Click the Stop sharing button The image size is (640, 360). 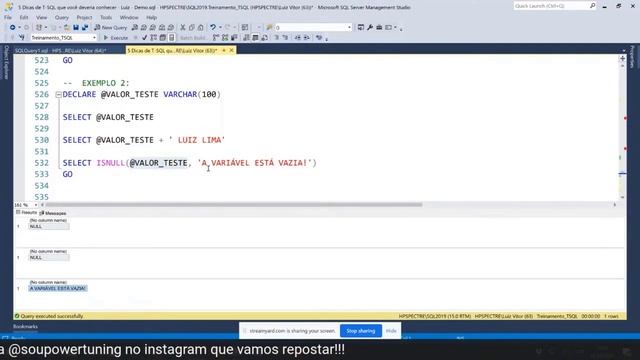tap(360, 331)
